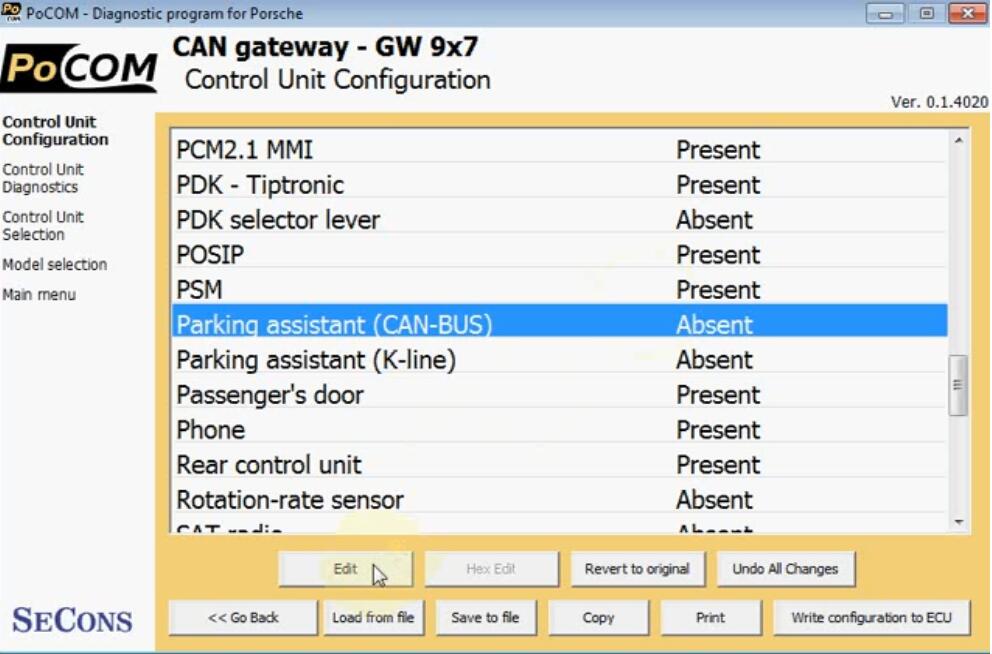Select Parking assistant (K-line) row
The width and height of the screenshot is (992, 654).
pyautogui.click(x=559, y=360)
